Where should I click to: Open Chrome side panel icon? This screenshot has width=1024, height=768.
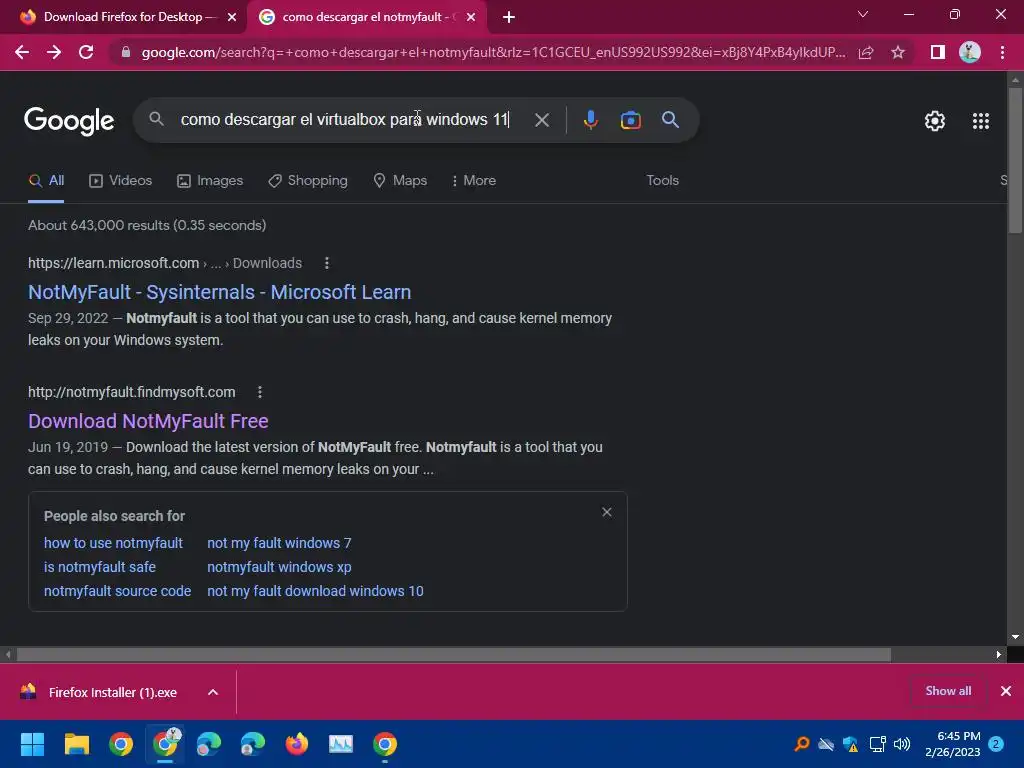tap(938, 52)
